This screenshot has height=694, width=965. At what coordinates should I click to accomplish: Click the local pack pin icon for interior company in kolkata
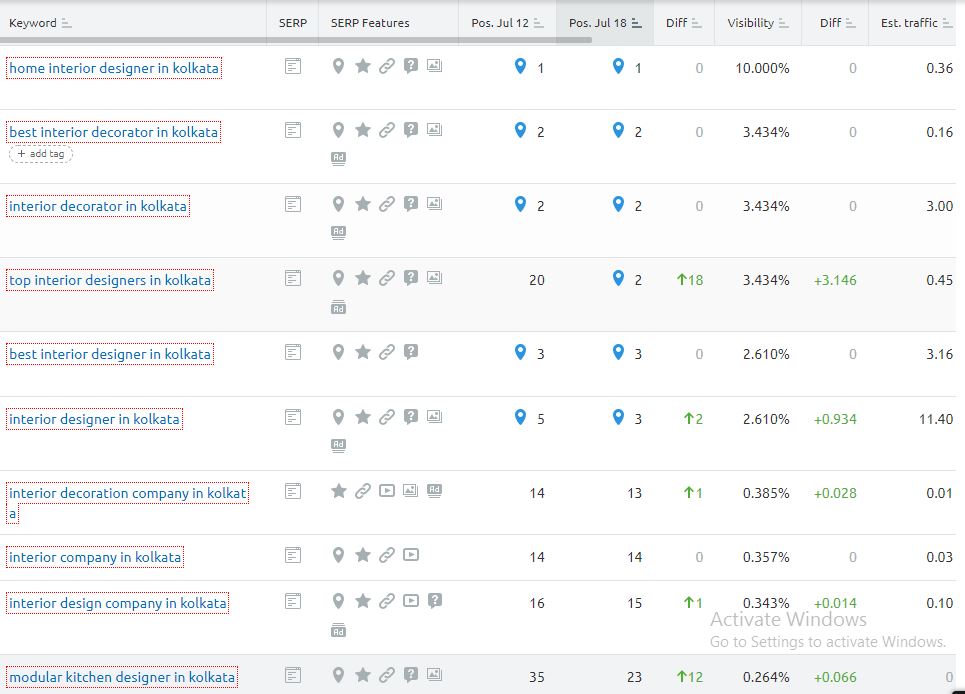coord(338,555)
